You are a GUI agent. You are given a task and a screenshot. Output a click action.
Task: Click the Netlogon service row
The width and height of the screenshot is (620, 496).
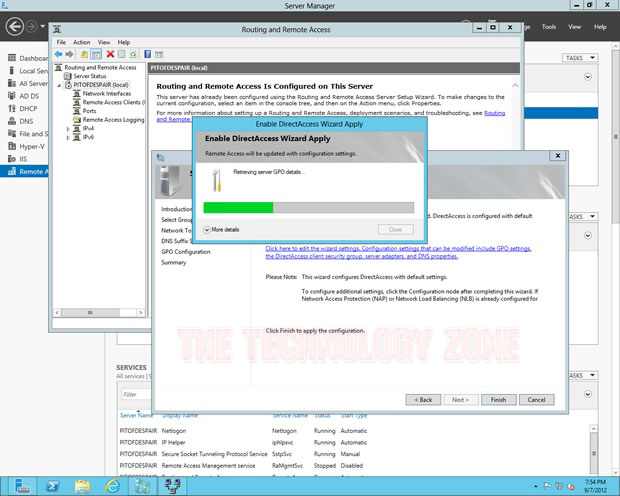(x=243, y=431)
